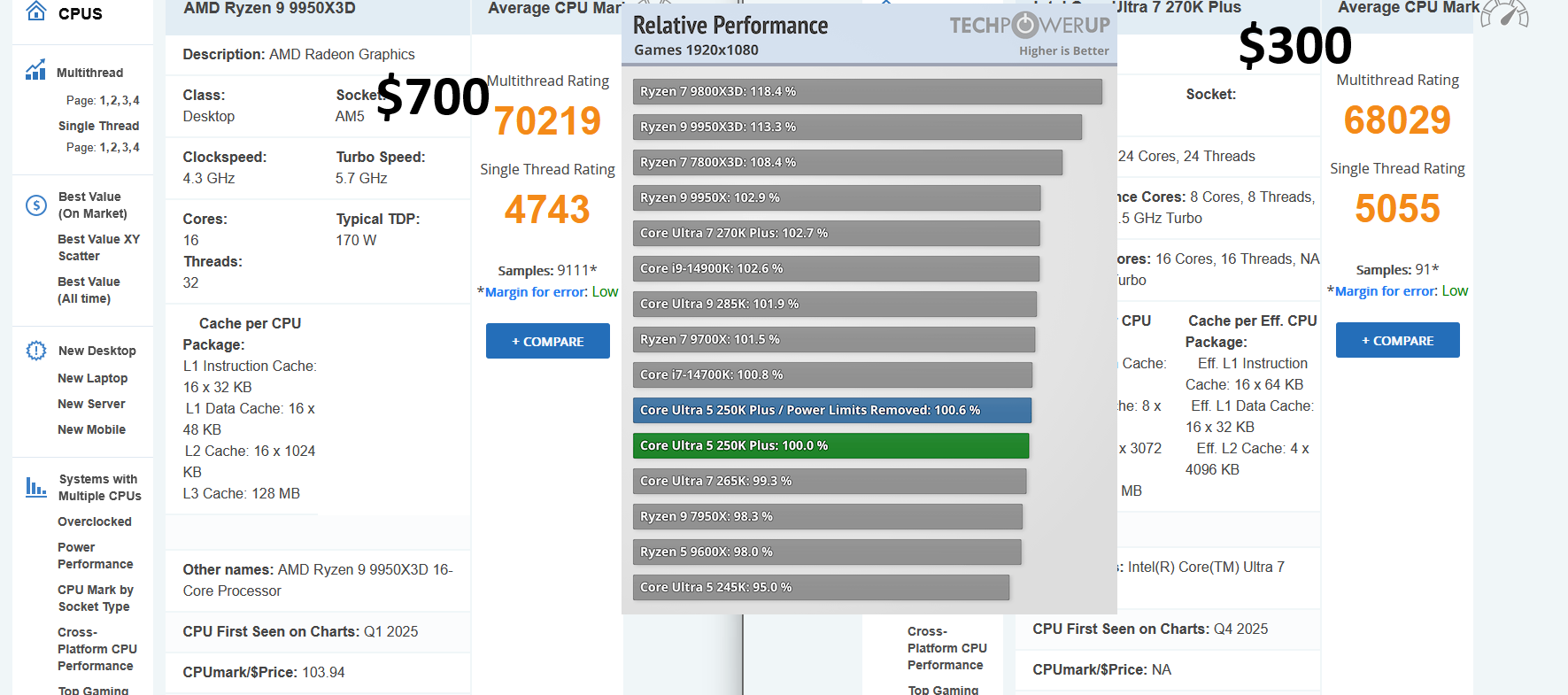Open the Single Thread chart link
This screenshot has height=695, width=1568.
coord(99,126)
